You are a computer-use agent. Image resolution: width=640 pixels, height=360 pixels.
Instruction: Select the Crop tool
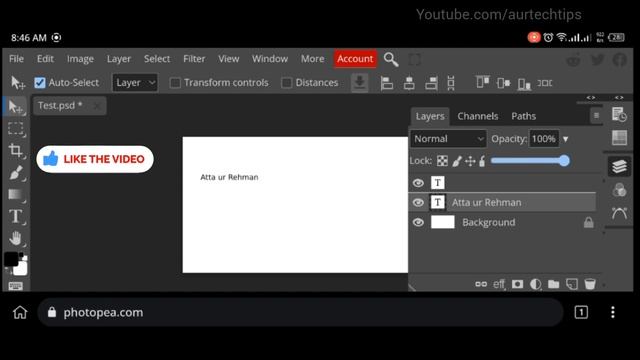(x=16, y=151)
